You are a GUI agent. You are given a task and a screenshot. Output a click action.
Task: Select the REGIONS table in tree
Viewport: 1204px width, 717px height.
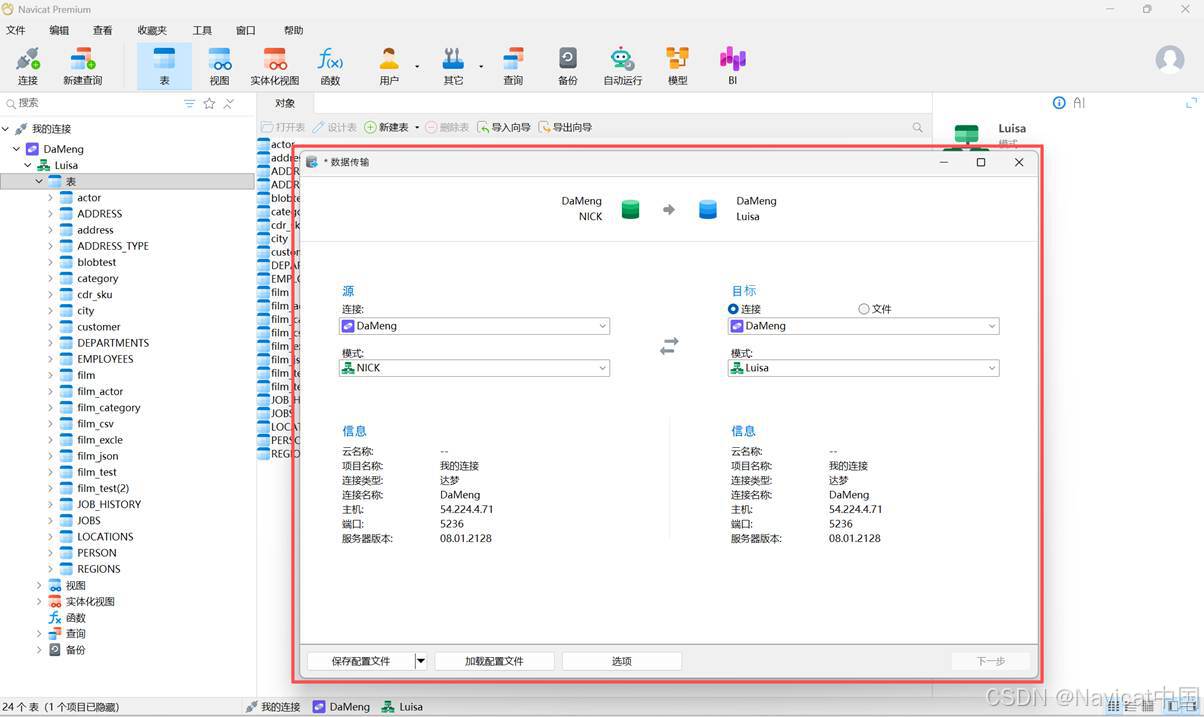coord(99,569)
